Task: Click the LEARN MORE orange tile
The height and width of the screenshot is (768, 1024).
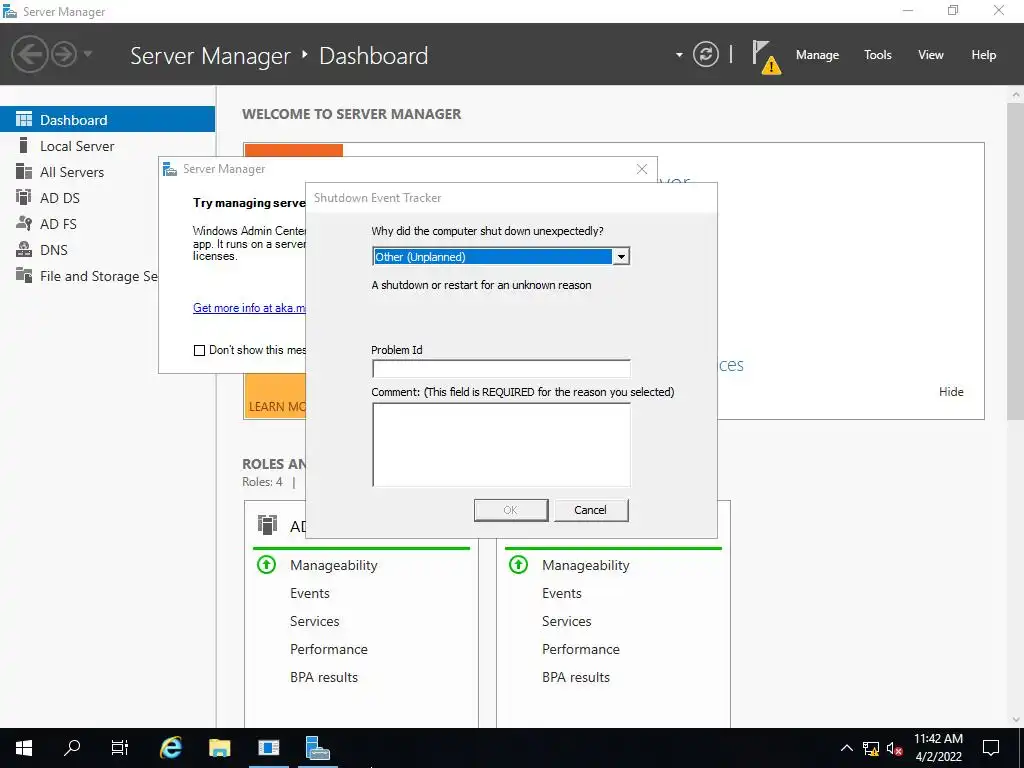Action: [x=274, y=396]
